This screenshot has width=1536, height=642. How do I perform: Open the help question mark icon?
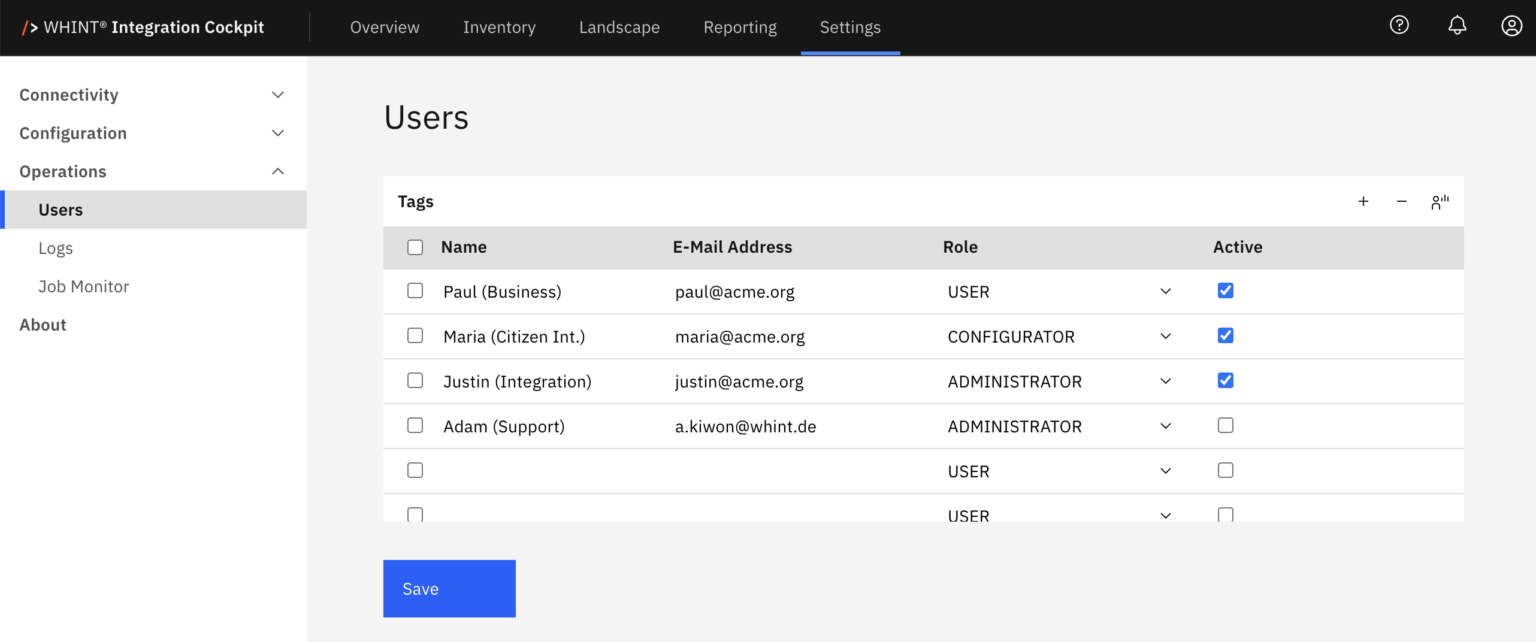[1399, 26]
